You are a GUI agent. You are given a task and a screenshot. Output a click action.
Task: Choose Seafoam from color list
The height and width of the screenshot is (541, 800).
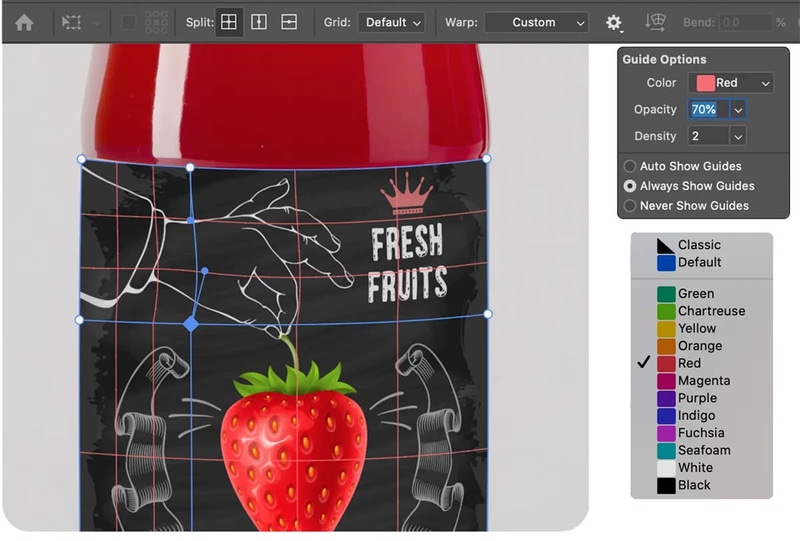[x=702, y=451]
